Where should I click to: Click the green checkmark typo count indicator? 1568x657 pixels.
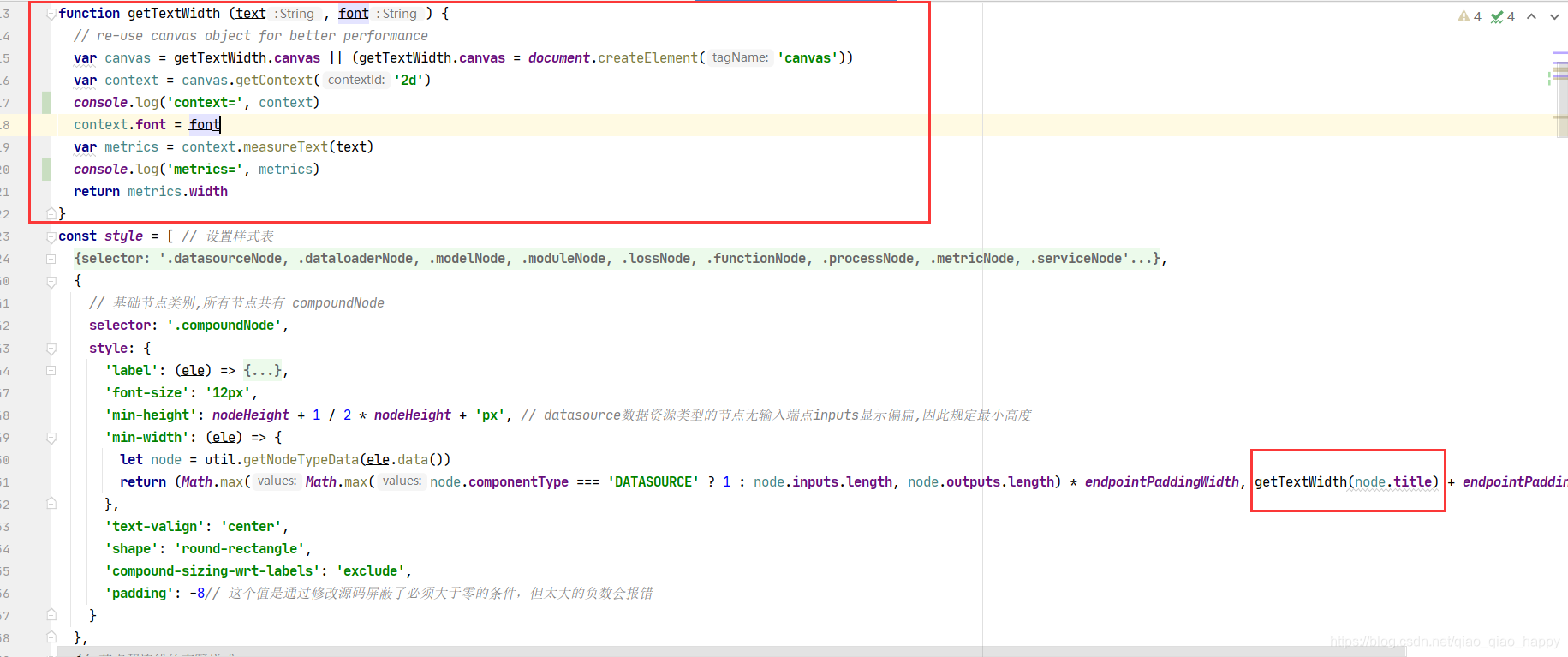click(1502, 16)
